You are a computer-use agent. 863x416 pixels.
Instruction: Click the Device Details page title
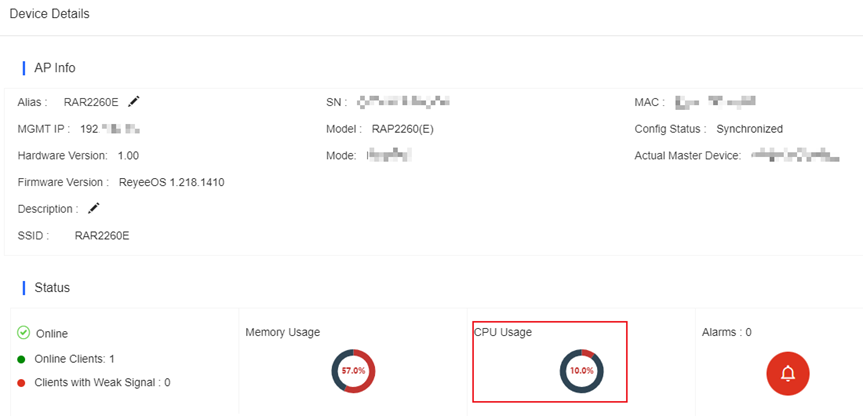tap(50, 14)
